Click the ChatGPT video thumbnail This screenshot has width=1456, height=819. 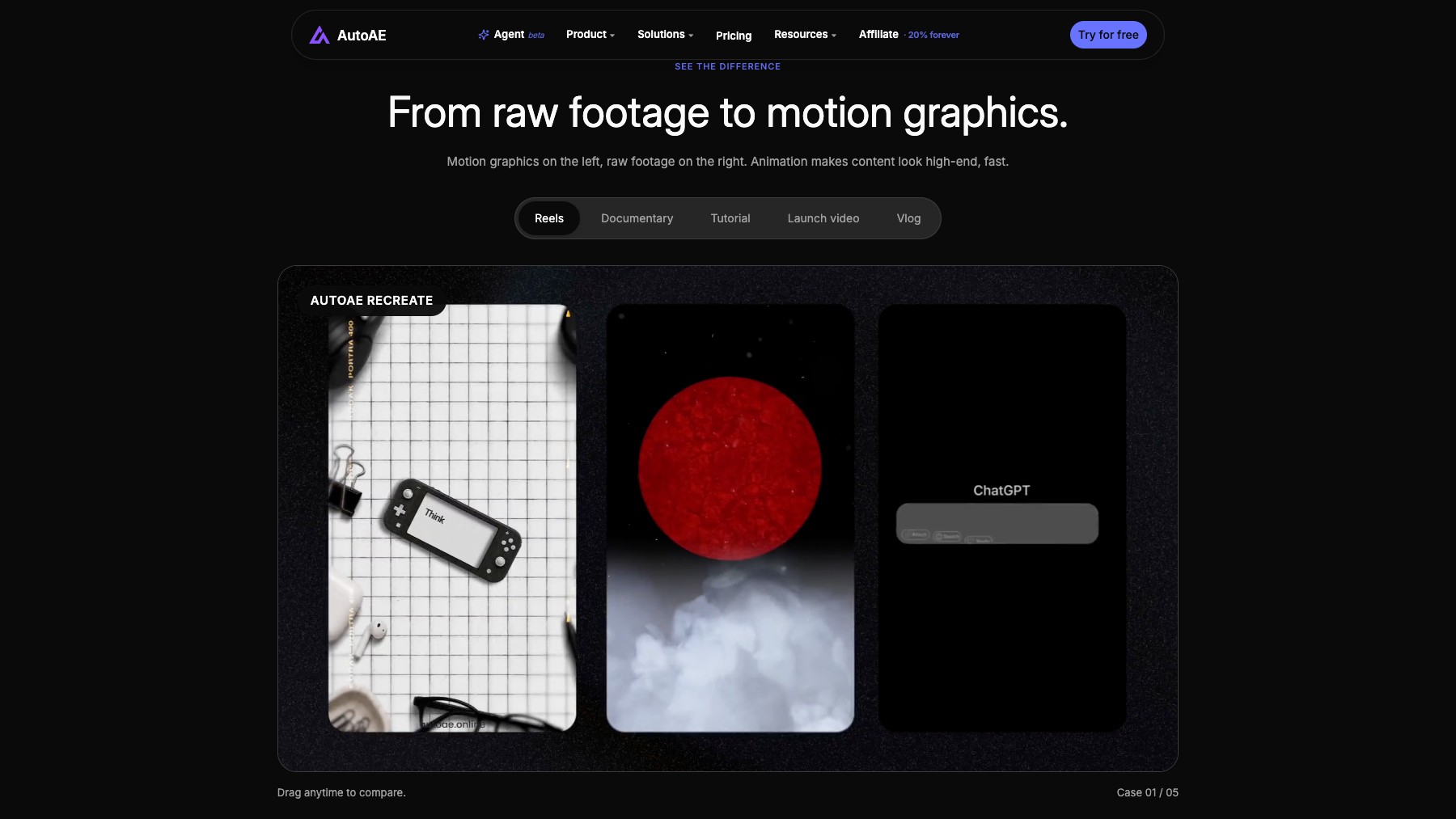pyautogui.click(x=1002, y=518)
